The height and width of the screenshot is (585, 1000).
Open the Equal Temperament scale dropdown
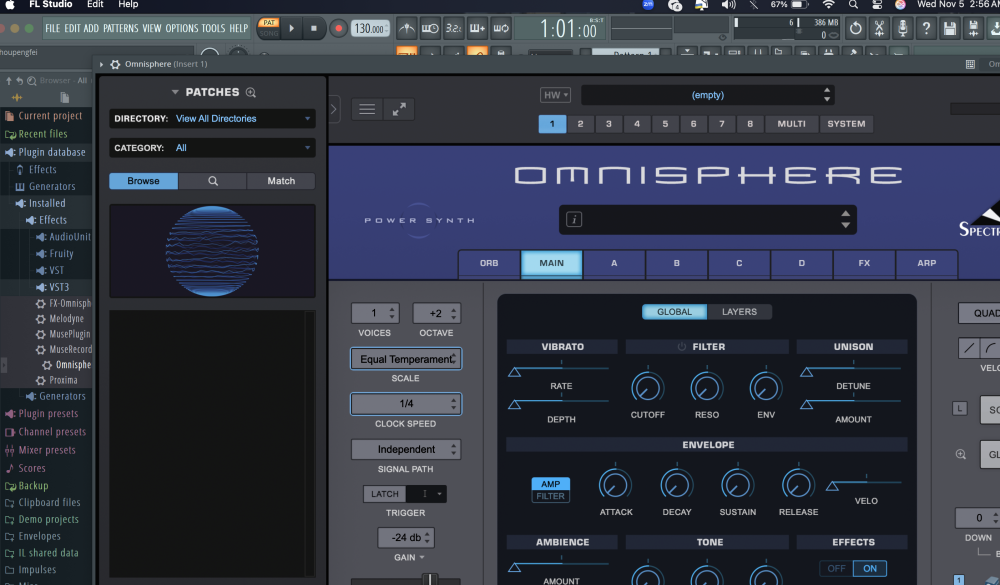pyautogui.click(x=405, y=359)
